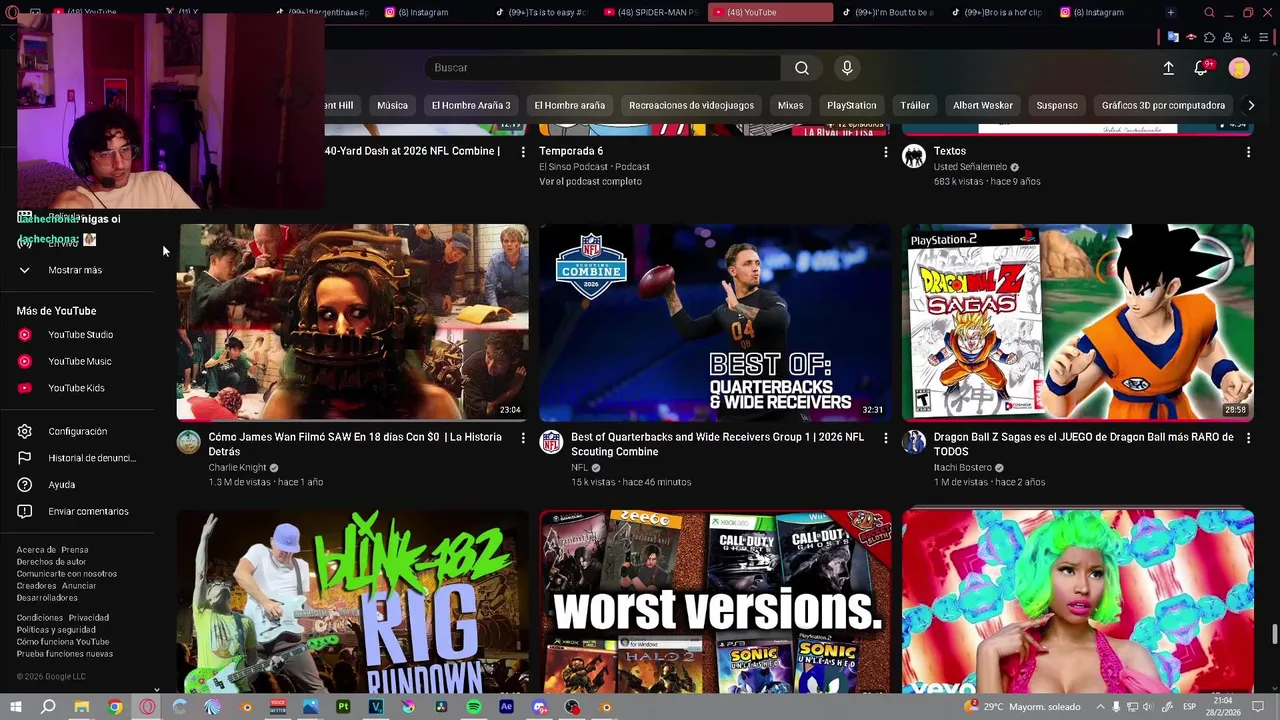This screenshot has width=1280, height=720.
Task: Open Derechos de autor footer link
Action: (x=51, y=562)
